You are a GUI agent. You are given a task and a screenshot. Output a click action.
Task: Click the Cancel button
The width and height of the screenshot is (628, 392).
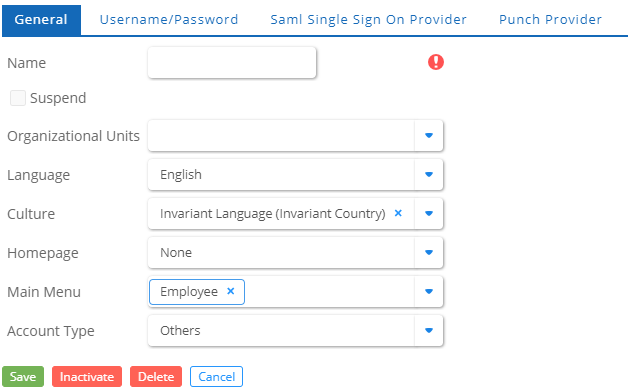coord(216,376)
